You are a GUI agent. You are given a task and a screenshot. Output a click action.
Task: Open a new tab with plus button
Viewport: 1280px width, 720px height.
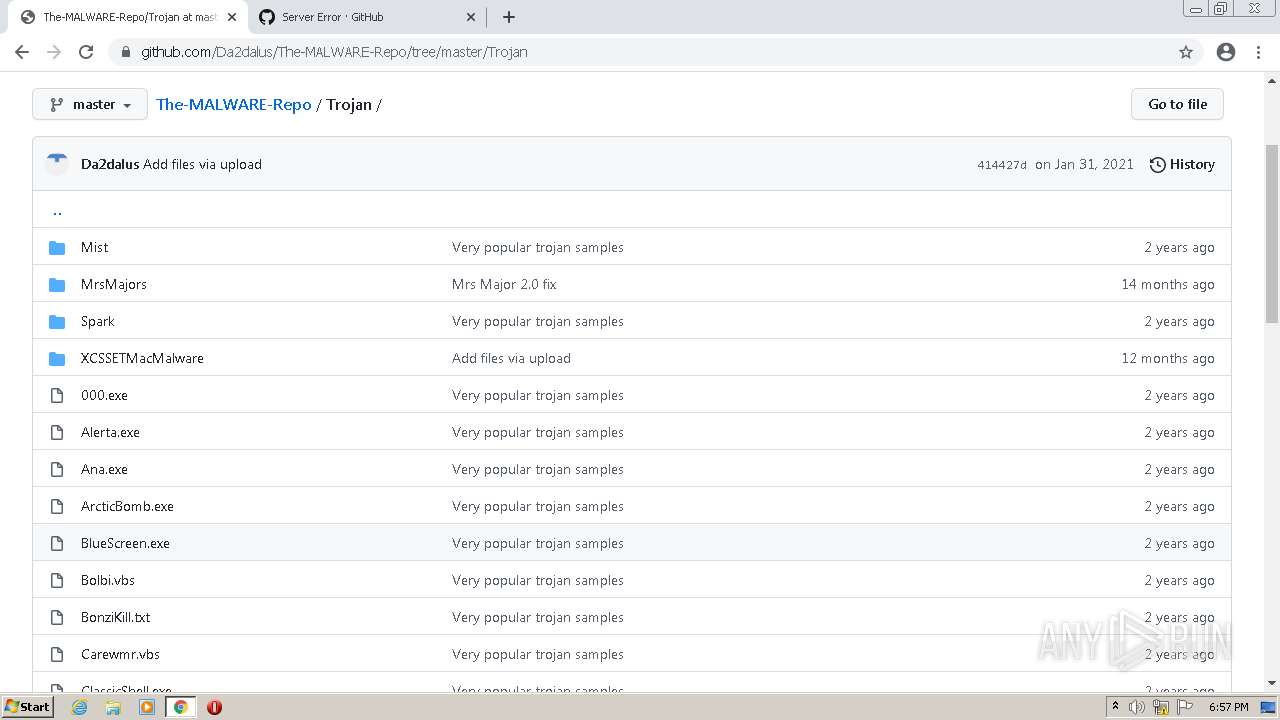coord(509,17)
